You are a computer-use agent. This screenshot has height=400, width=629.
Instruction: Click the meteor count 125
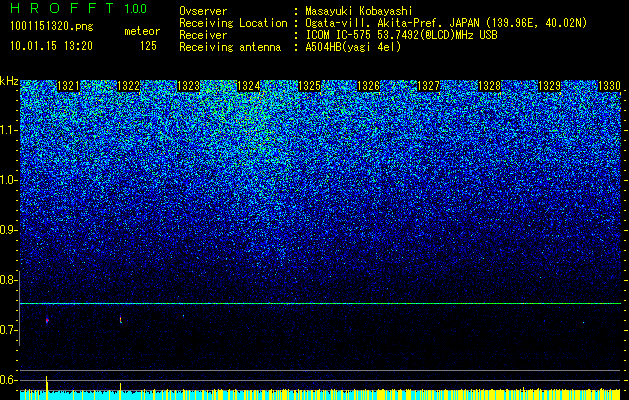148,46
